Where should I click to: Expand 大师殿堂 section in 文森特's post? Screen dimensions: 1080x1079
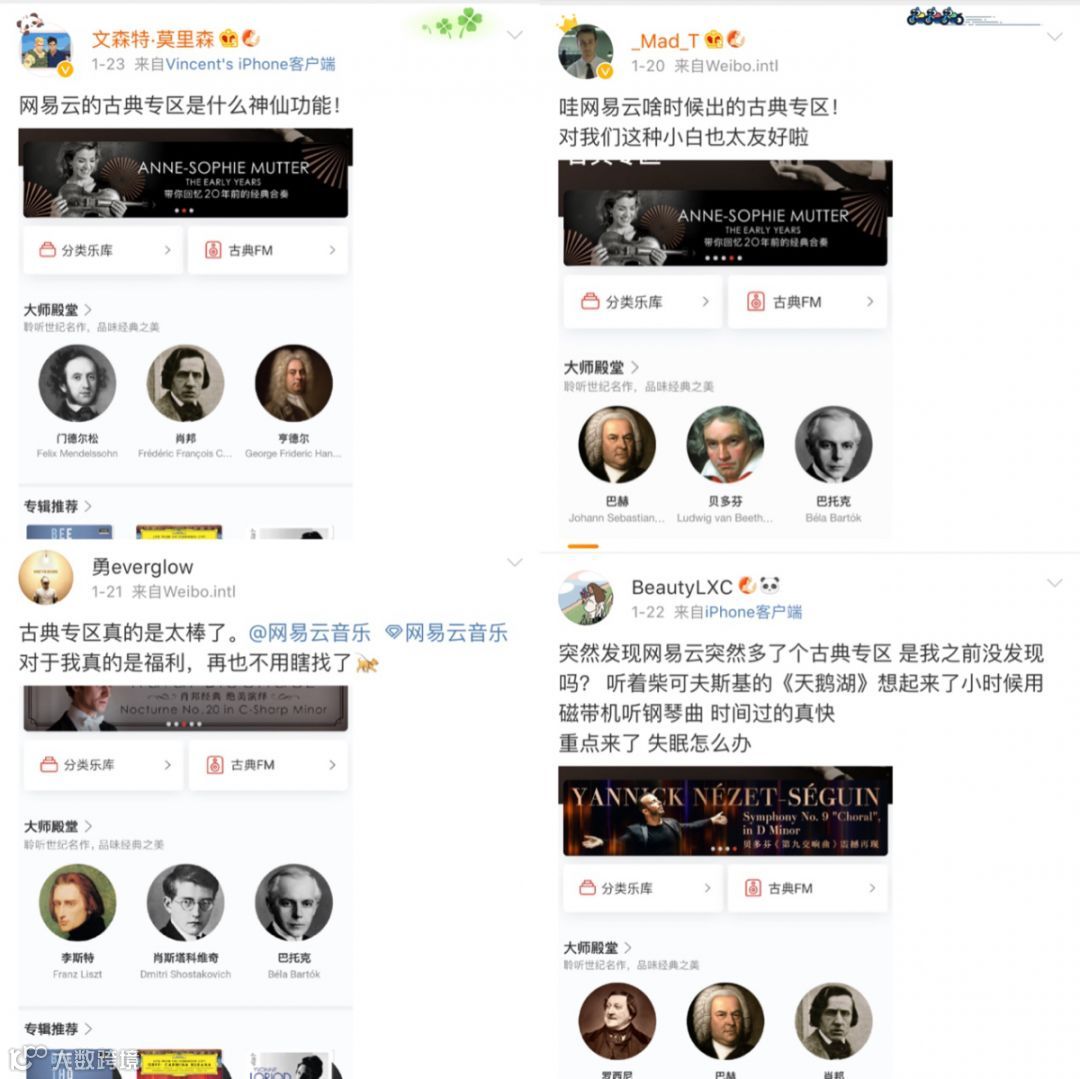tap(58, 309)
